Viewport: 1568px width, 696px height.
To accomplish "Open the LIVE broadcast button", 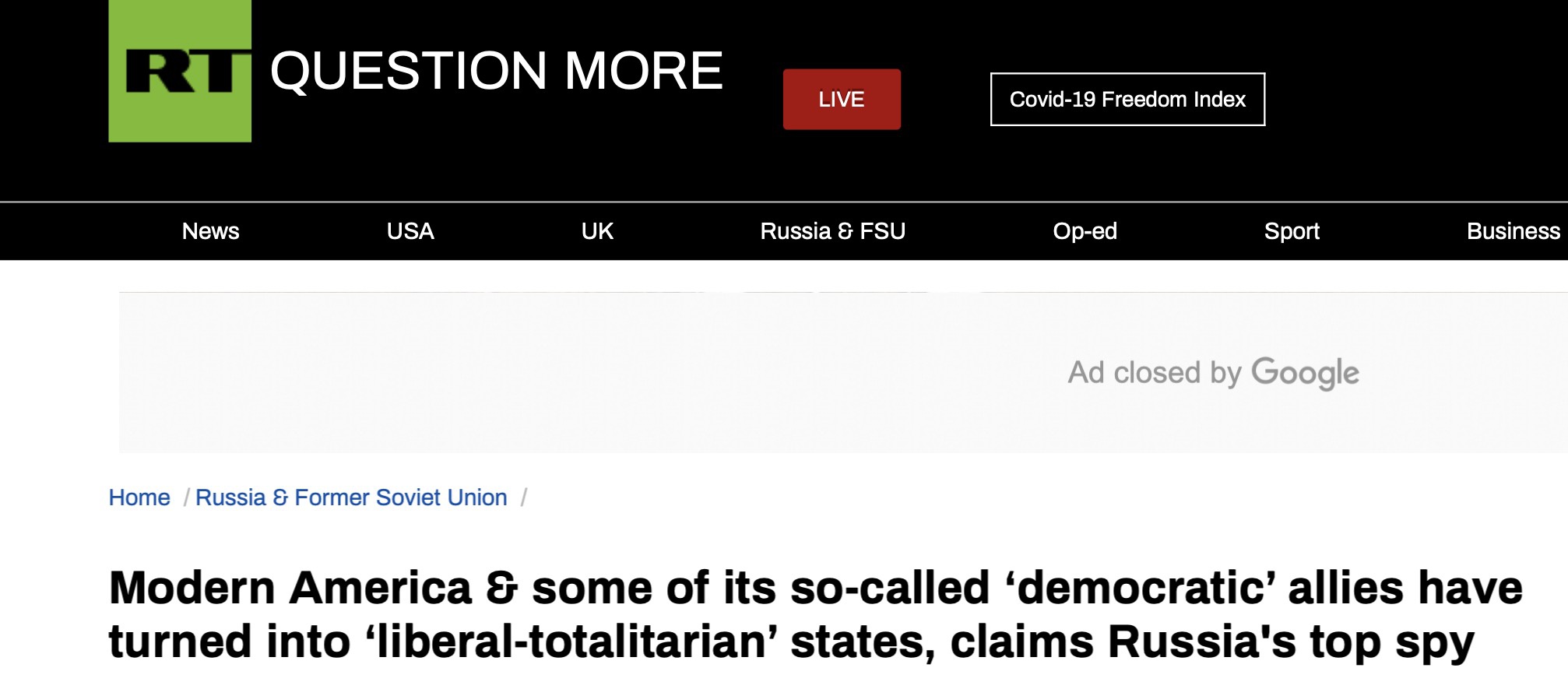I will pos(842,99).
